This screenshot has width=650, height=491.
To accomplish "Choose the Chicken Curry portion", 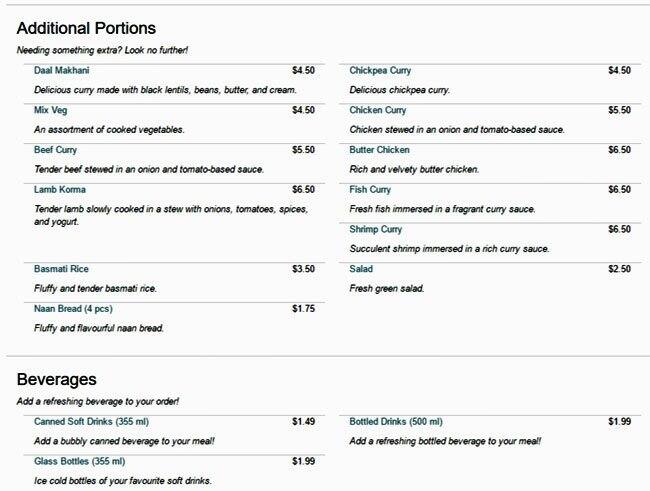I will click(x=378, y=111).
